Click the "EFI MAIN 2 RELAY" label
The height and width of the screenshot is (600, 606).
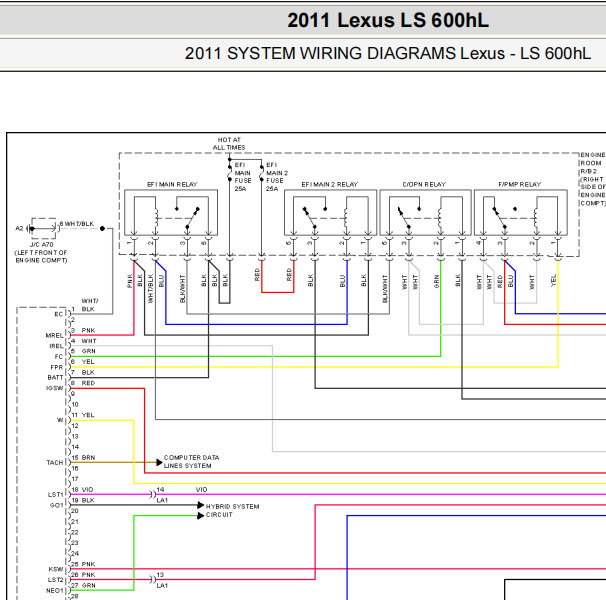(330, 184)
